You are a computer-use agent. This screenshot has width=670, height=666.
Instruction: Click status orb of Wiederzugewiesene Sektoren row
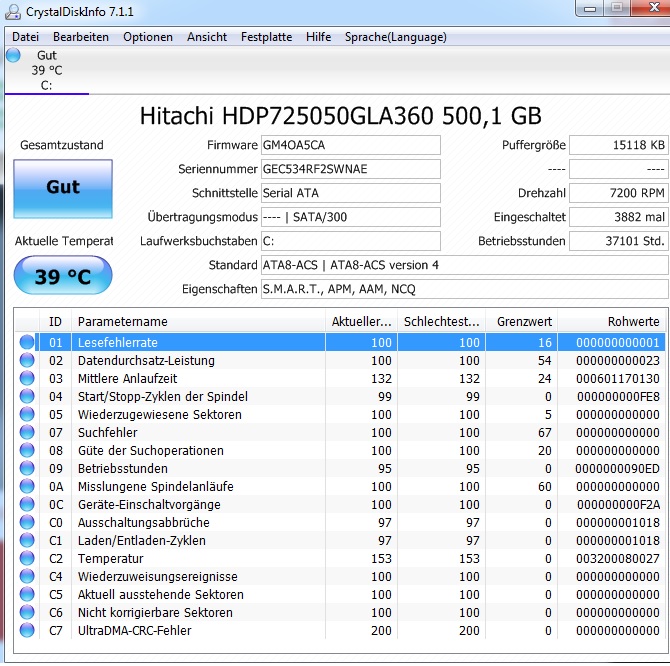pyautogui.click(x=27, y=414)
